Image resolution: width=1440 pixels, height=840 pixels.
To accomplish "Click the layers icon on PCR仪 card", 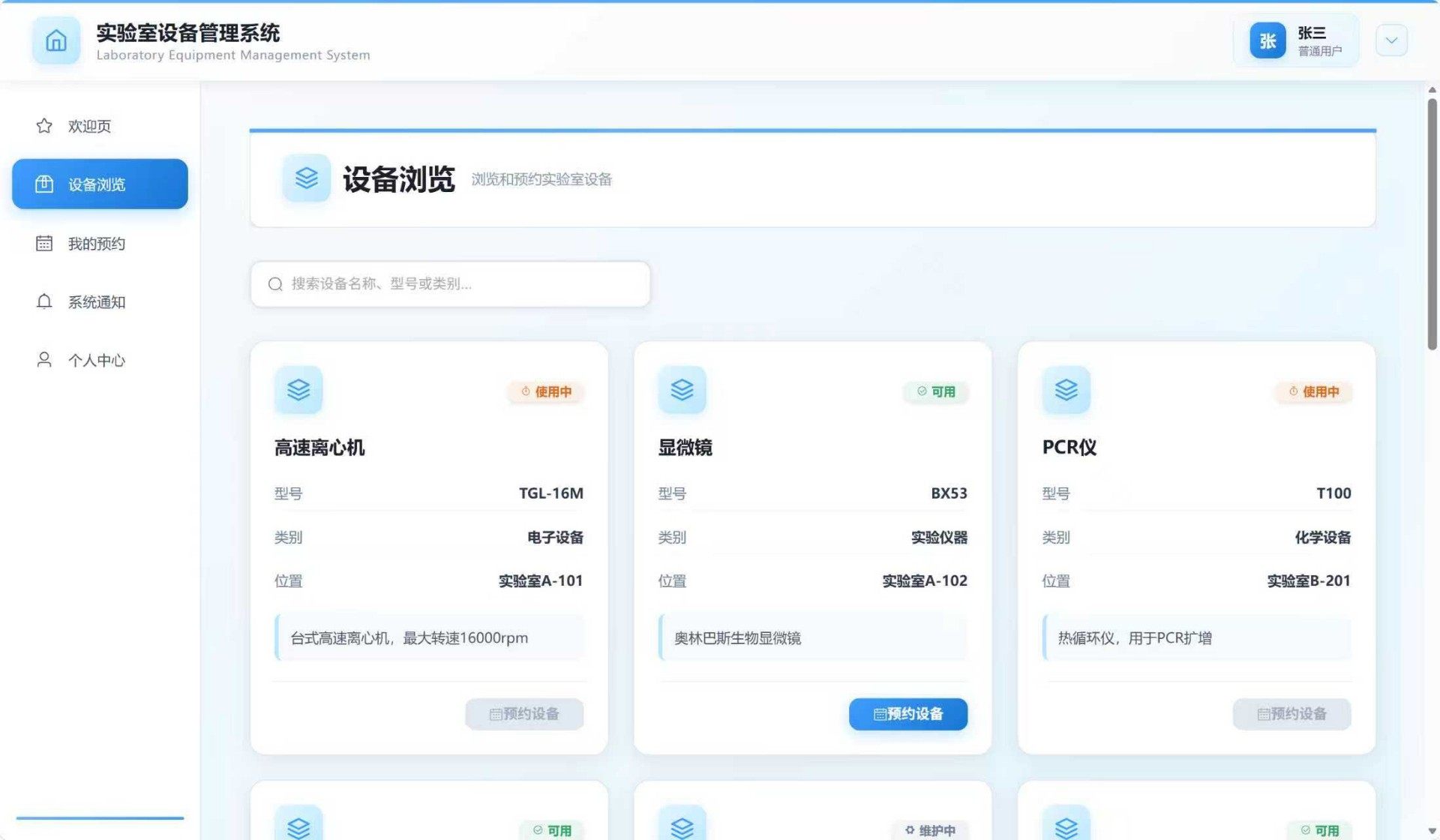I will tap(1066, 390).
